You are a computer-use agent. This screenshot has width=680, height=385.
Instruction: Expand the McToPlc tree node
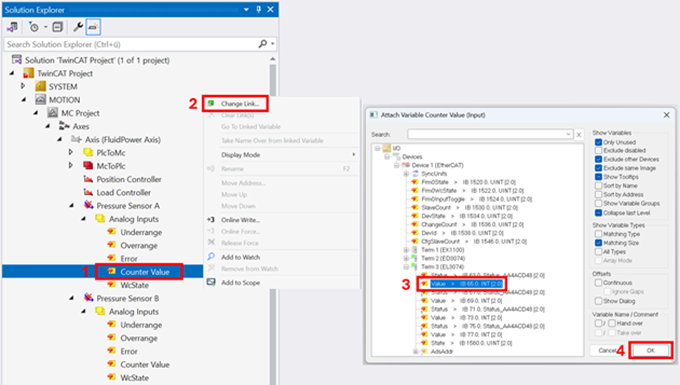(71, 166)
